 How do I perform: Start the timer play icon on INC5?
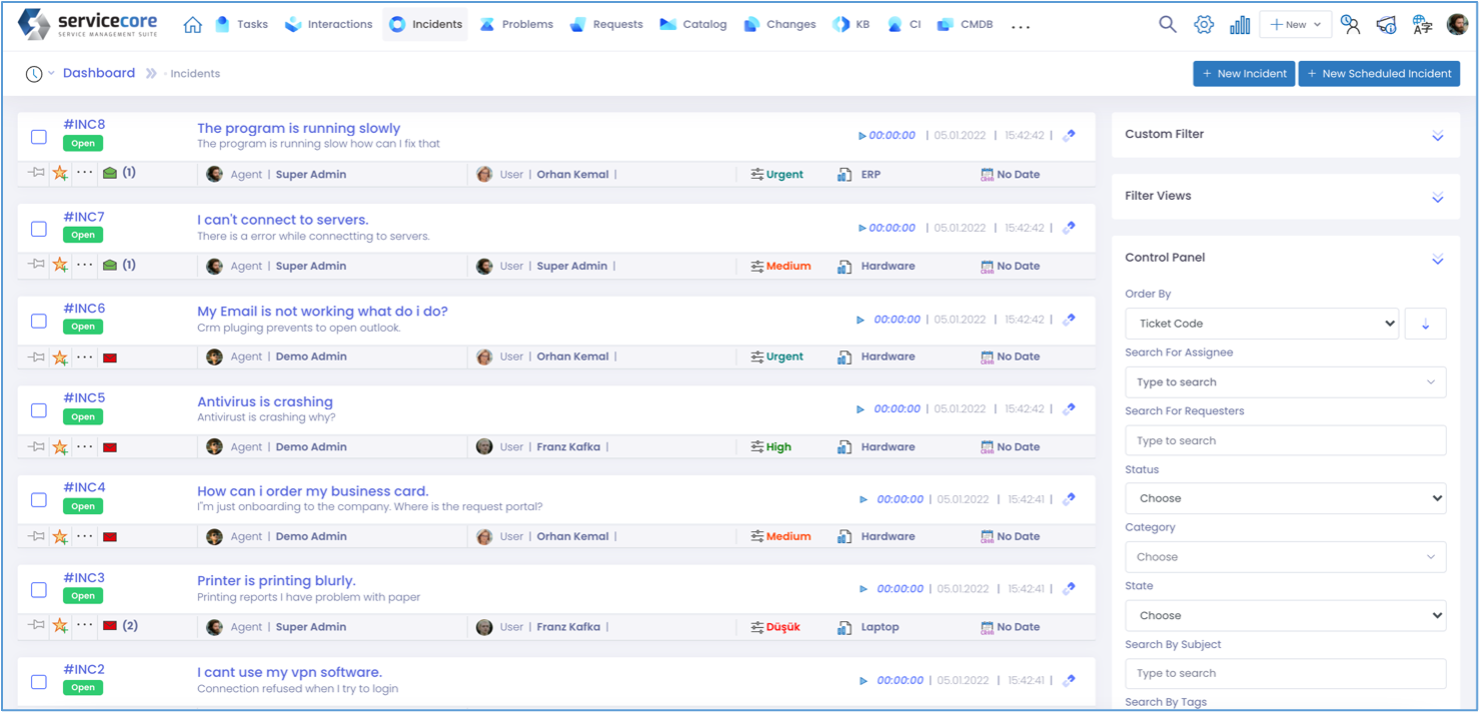point(860,409)
